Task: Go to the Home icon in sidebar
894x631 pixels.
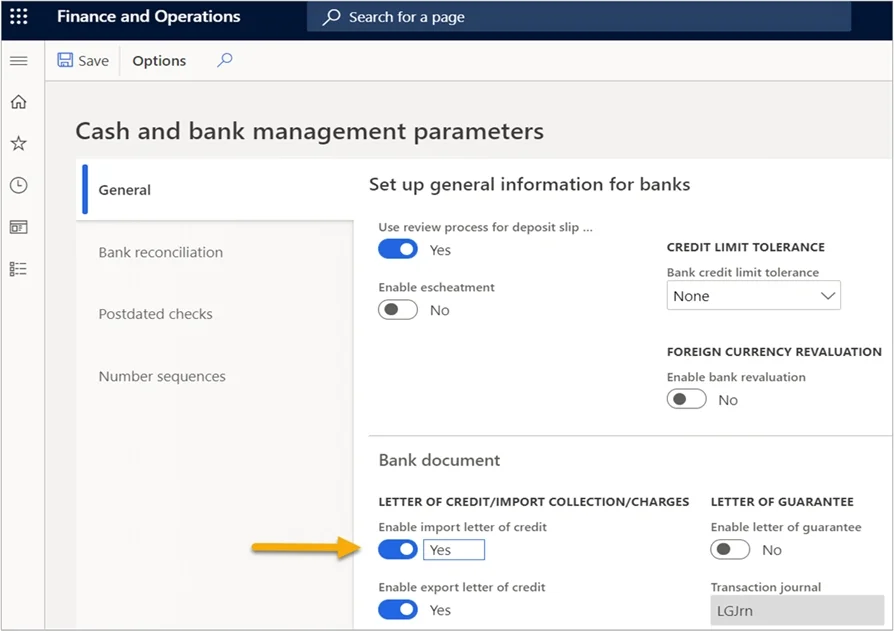Action: coord(19,102)
